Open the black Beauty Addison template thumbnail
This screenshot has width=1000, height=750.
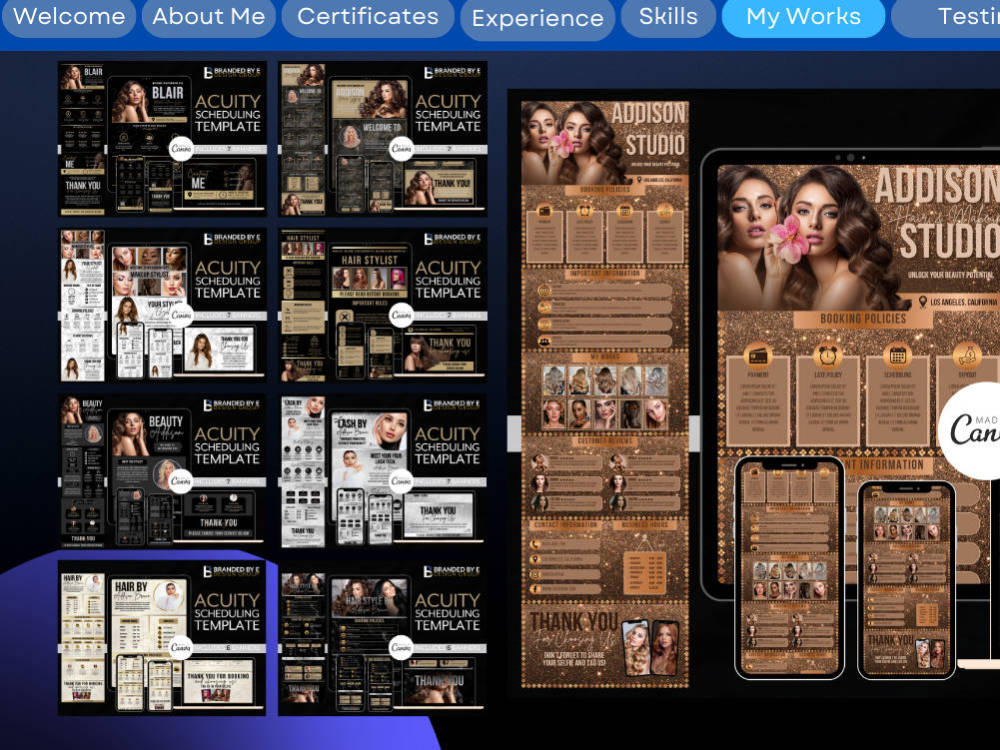162,472
